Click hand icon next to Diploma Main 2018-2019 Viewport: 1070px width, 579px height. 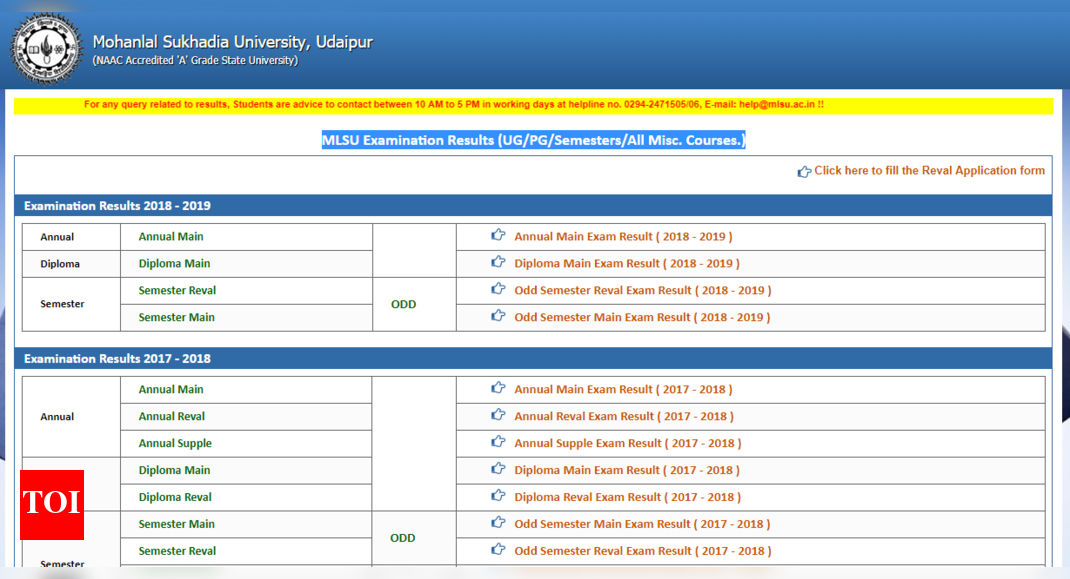click(x=498, y=263)
